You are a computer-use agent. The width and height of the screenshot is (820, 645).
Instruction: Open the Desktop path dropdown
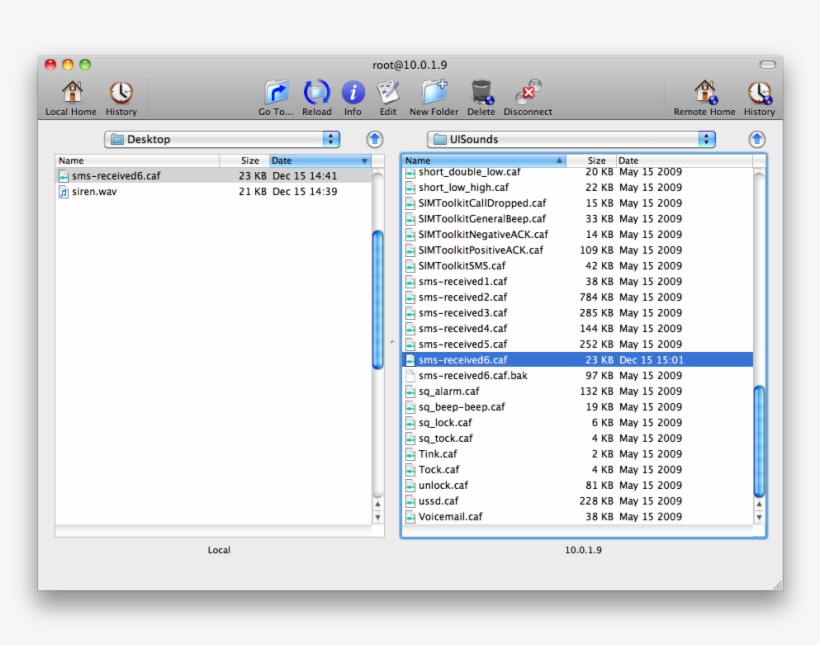(x=221, y=139)
